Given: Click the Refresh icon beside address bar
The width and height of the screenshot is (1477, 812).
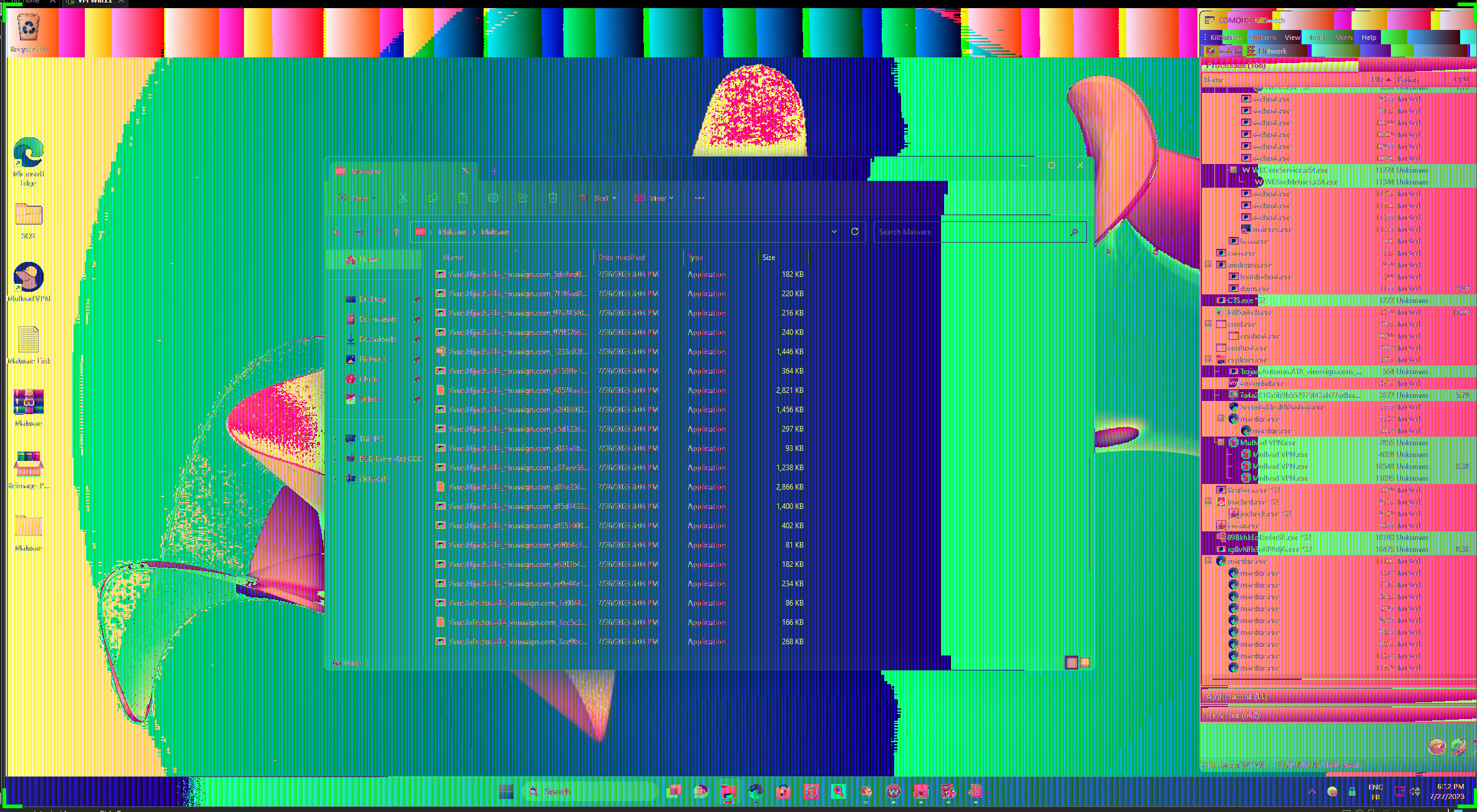Looking at the screenshot, I should pyautogui.click(x=855, y=231).
